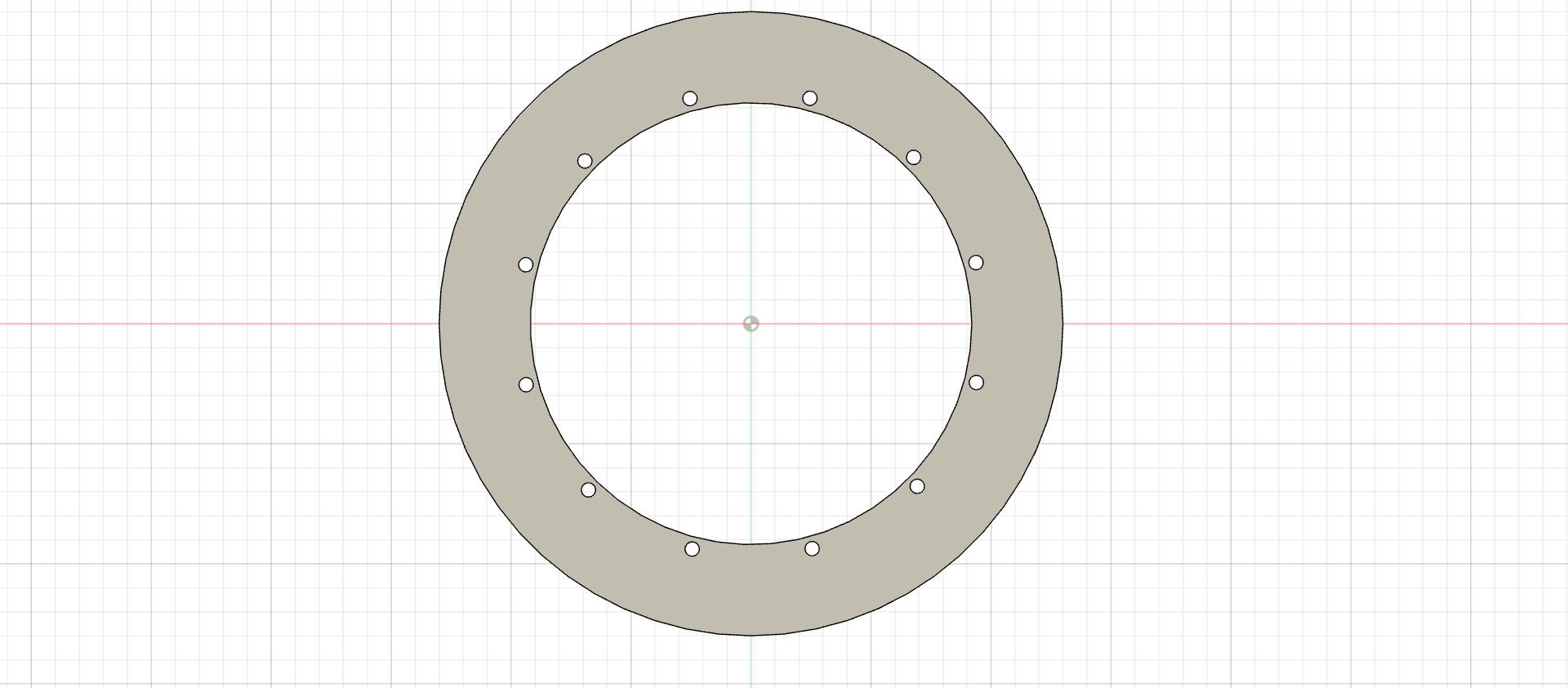
Task: Click the lower-right diagonal hole on the ring
Action: tap(917, 486)
